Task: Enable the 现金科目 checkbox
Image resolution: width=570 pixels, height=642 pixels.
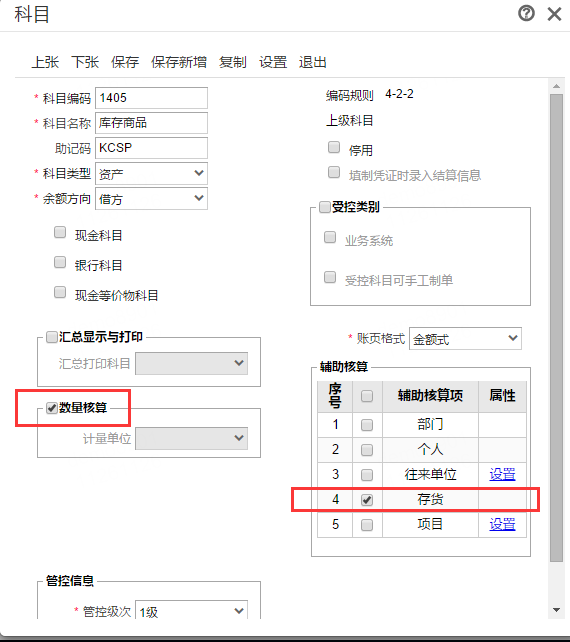Action: pos(60,233)
